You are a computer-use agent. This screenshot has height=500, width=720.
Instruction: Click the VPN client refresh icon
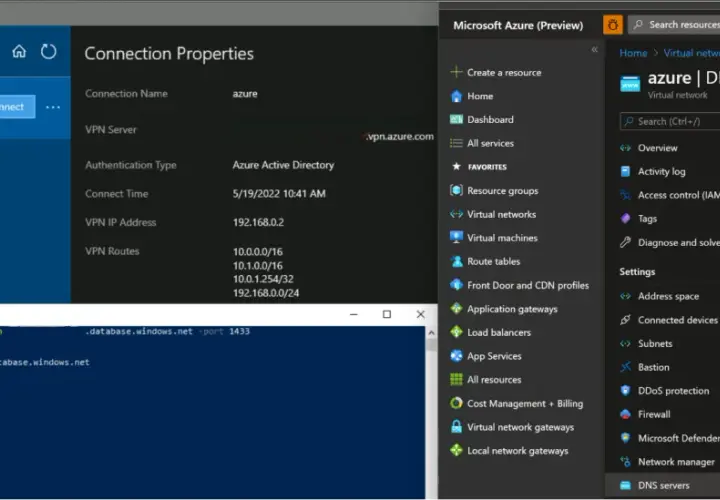coord(48,51)
